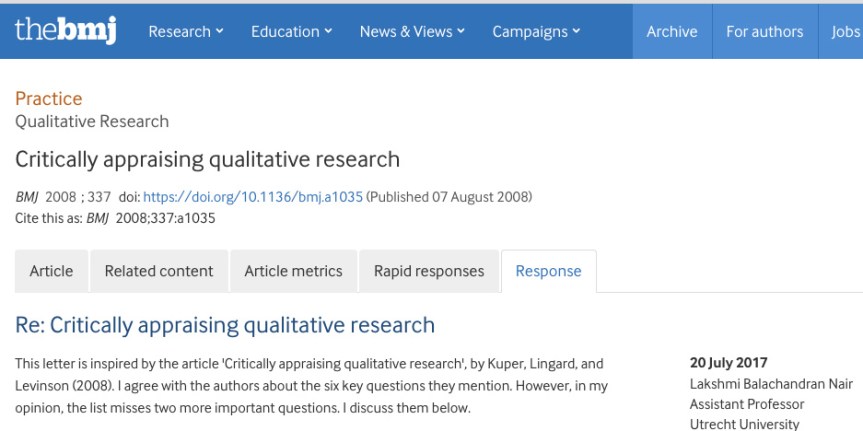Expand the Research menu chevron
Image resolution: width=863 pixels, height=431 pixels.
tap(219, 32)
